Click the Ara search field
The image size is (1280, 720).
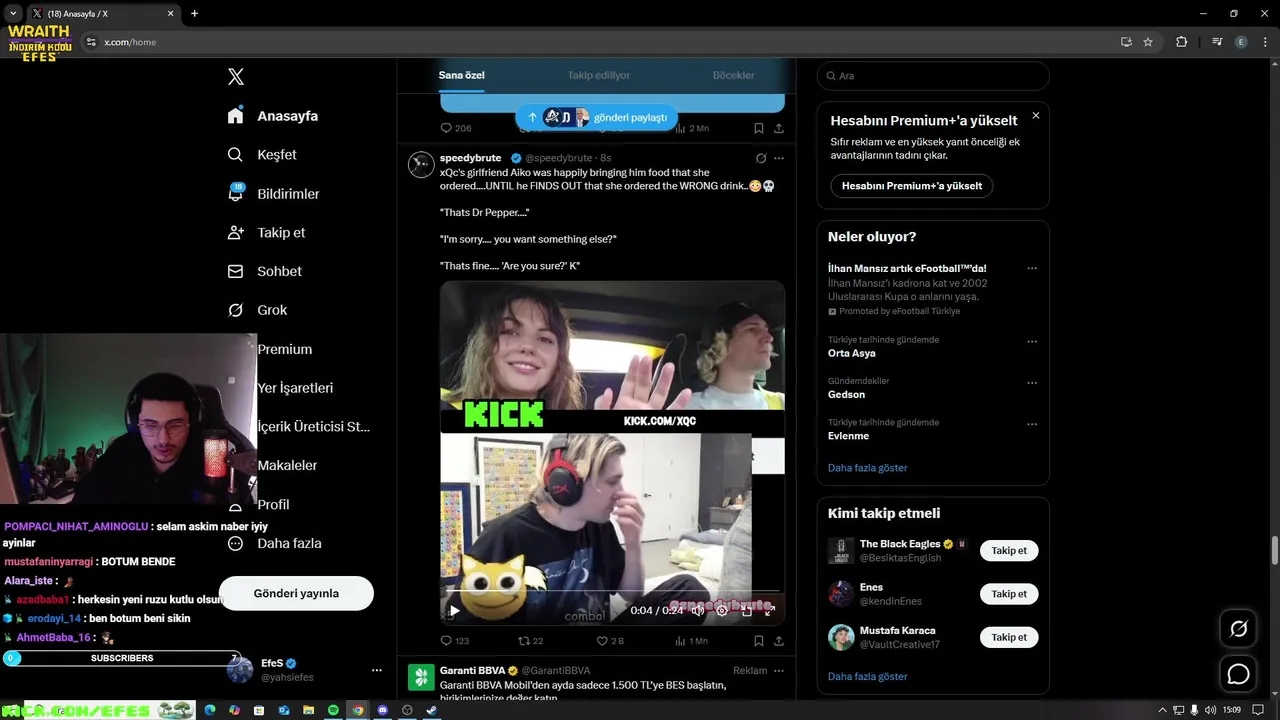933,76
